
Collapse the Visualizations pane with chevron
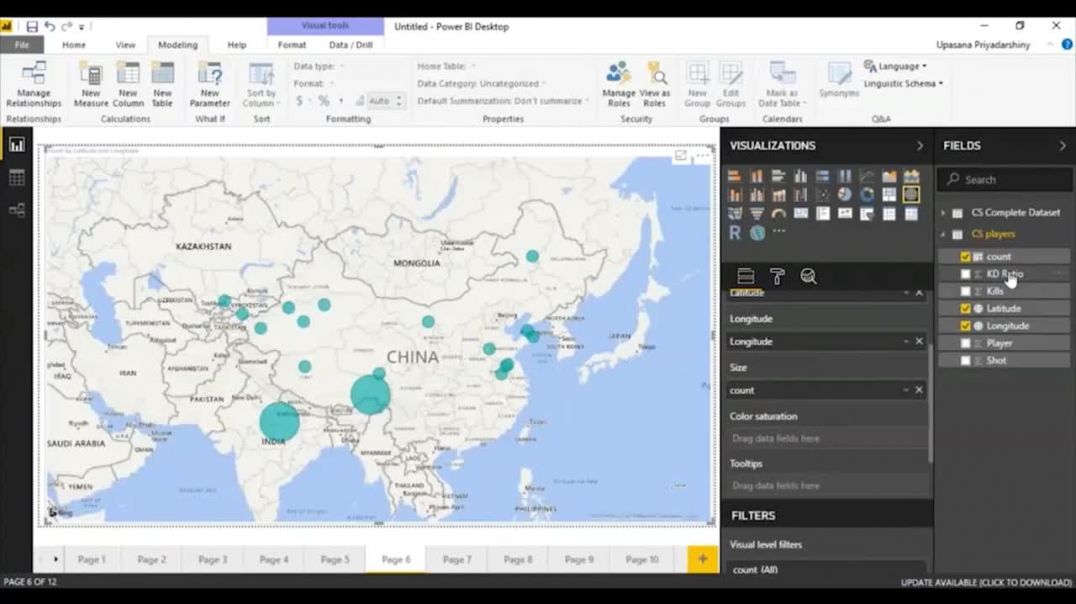coord(920,146)
